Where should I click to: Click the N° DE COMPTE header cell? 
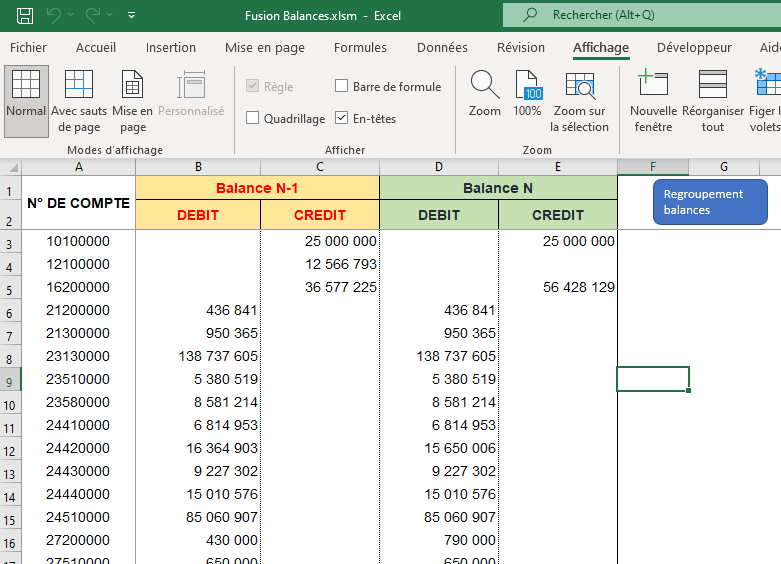[79, 203]
